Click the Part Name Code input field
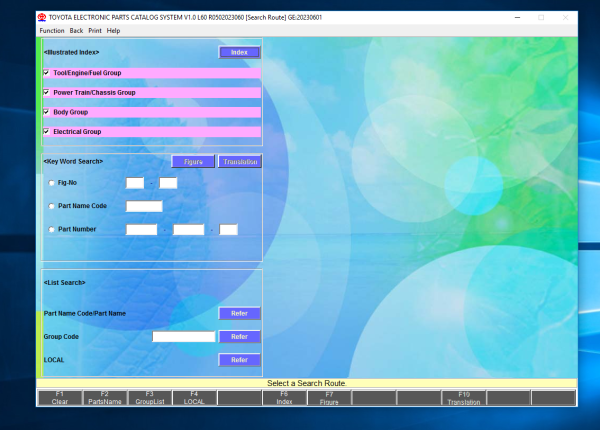This screenshot has width=600, height=430. tap(144, 206)
